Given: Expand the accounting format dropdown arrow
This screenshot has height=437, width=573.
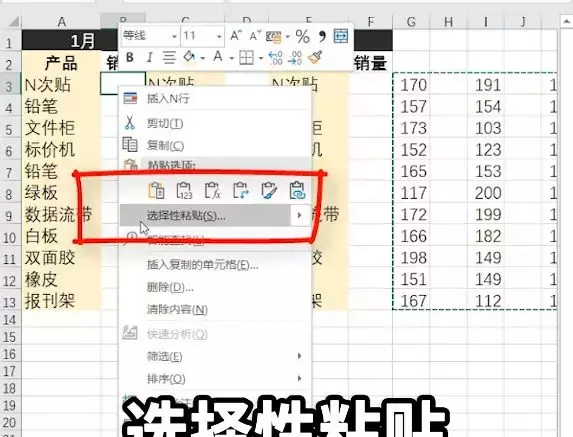Looking at the screenshot, I should (288, 37).
